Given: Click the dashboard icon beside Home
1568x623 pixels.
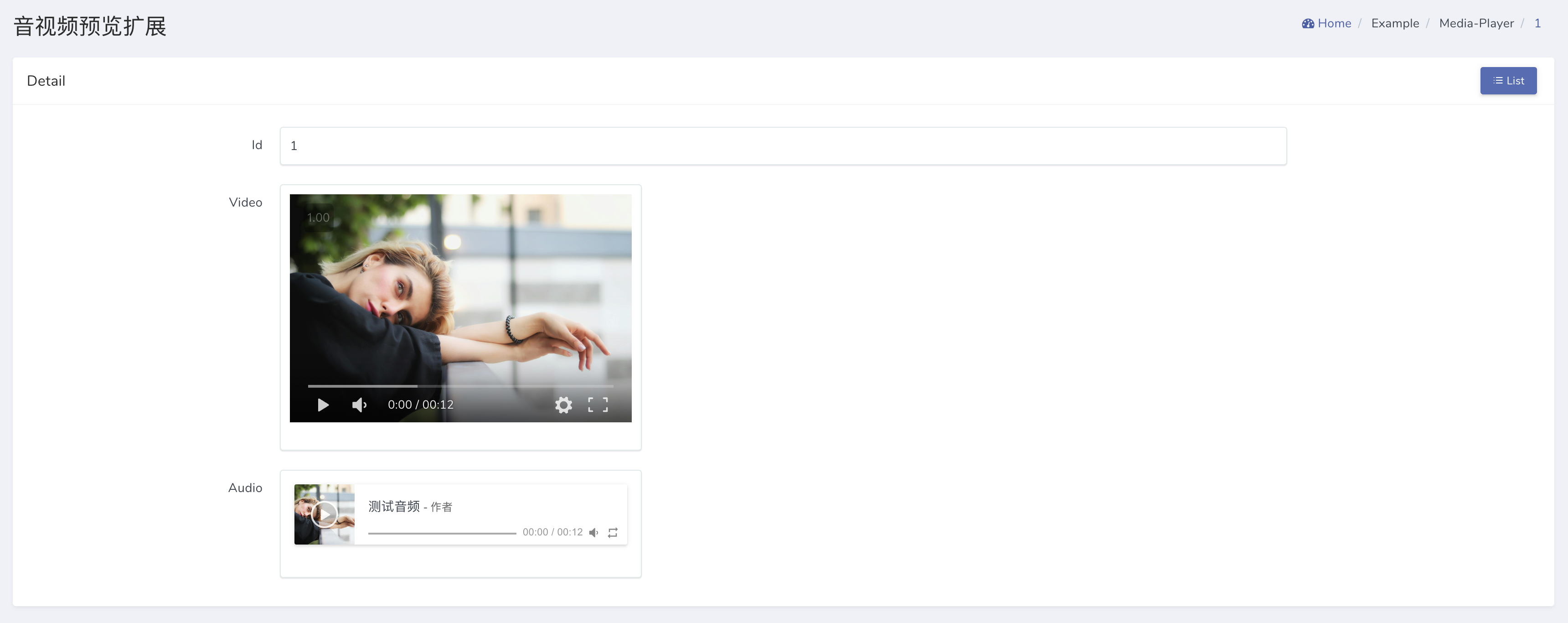Looking at the screenshot, I should click(1307, 24).
